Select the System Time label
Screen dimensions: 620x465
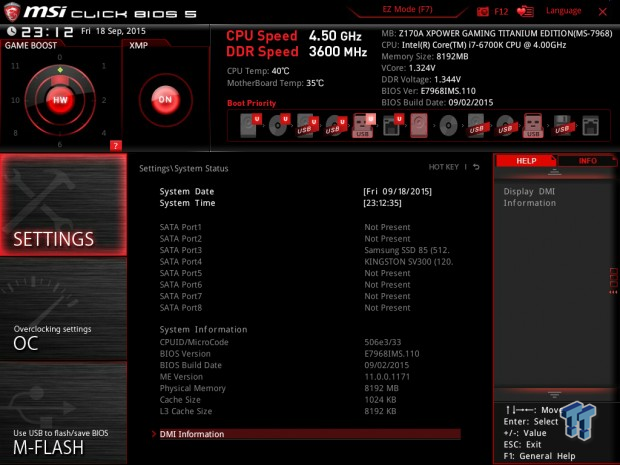[x=187, y=203]
